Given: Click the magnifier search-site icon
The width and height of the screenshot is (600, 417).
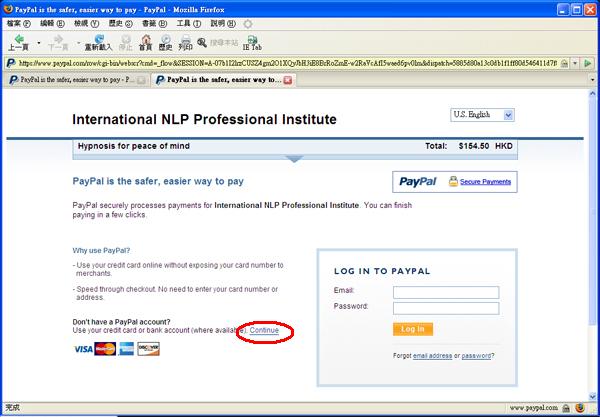Looking at the screenshot, I should [x=202, y=42].
